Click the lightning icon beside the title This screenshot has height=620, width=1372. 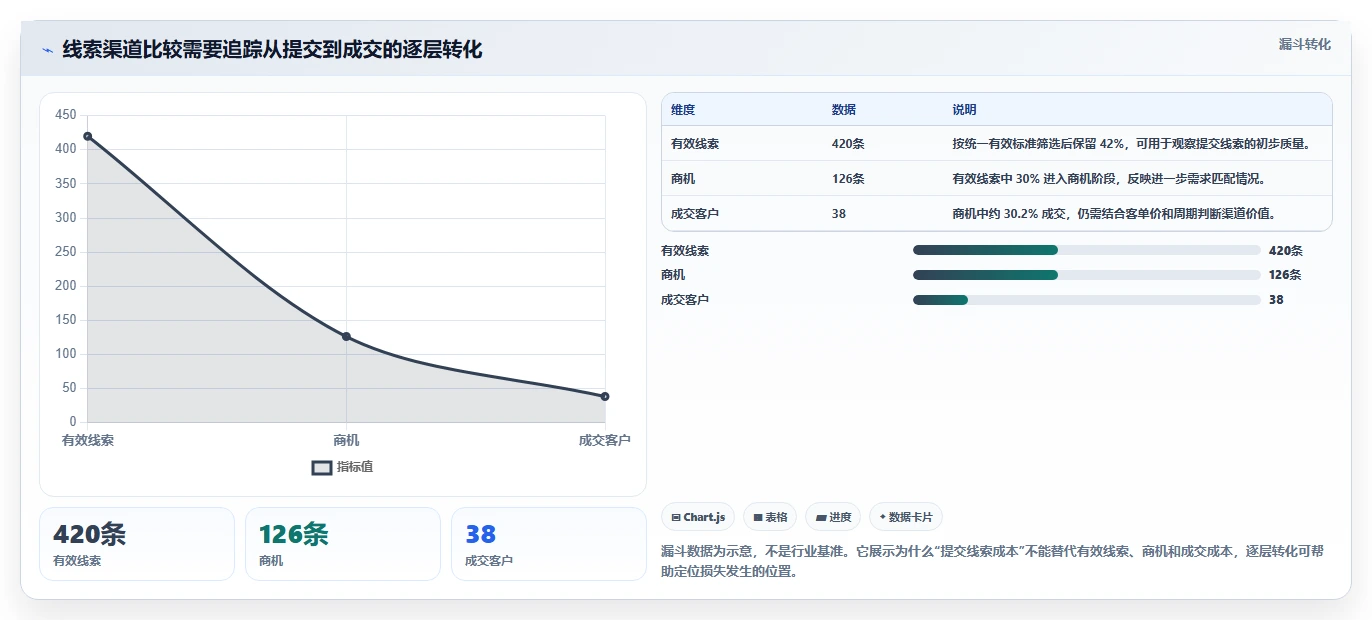click(48, 50)
